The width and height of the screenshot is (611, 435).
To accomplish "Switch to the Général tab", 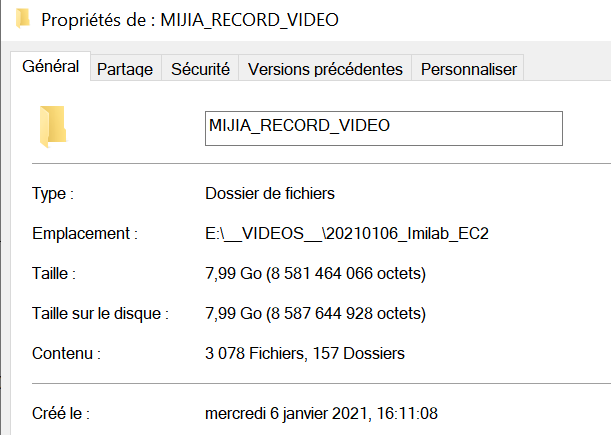I will pyautogui.click(x=51, y=66).
